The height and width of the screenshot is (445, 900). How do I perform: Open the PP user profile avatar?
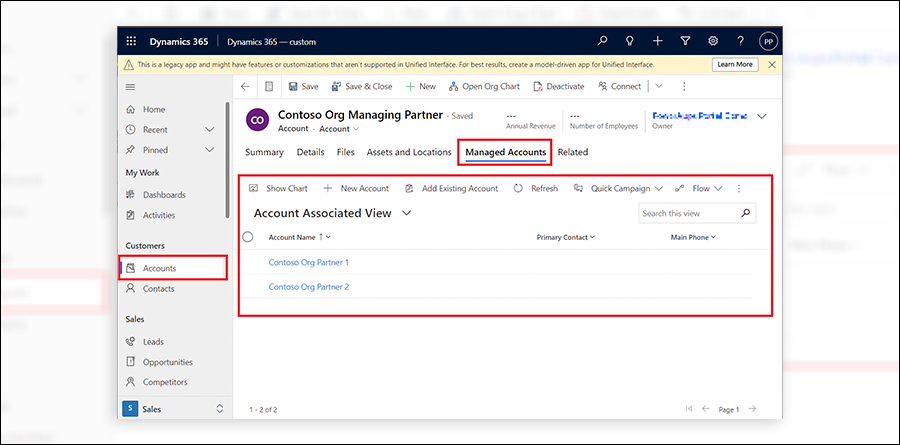(768, 41)
